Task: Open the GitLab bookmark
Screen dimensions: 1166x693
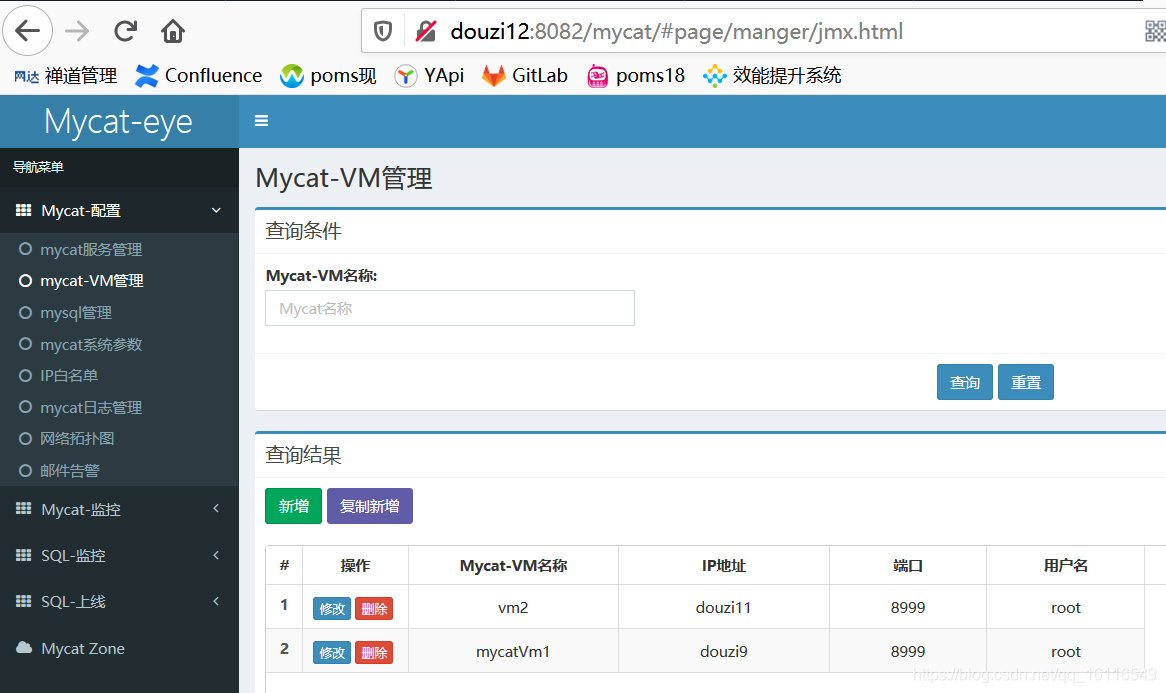Action: coord(525,76)
